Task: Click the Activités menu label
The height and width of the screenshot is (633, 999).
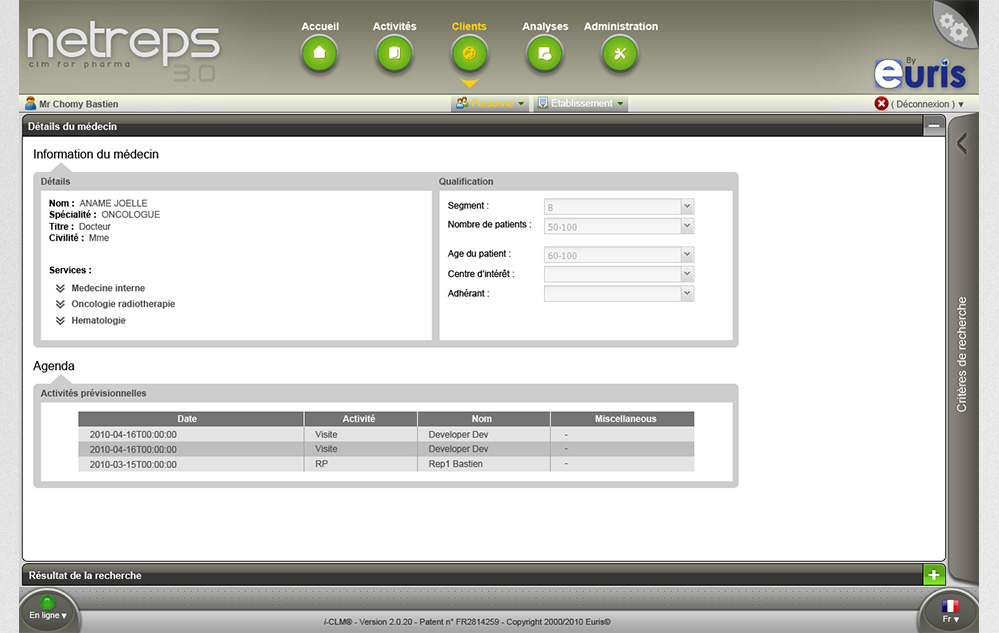Action: click(x=394, y=26)
